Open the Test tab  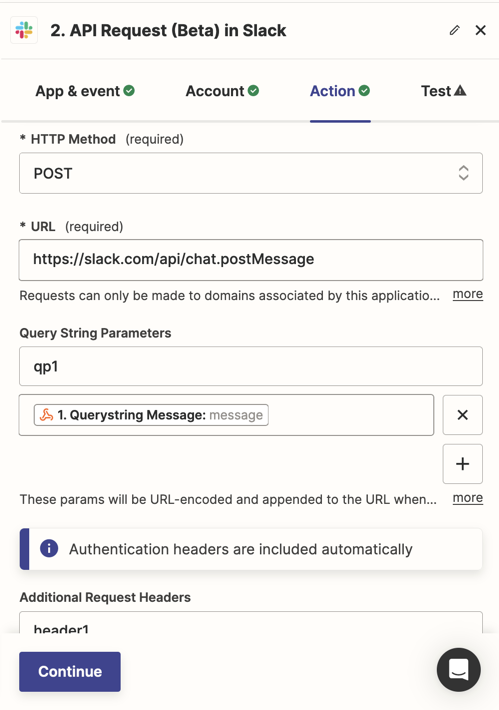443,91
